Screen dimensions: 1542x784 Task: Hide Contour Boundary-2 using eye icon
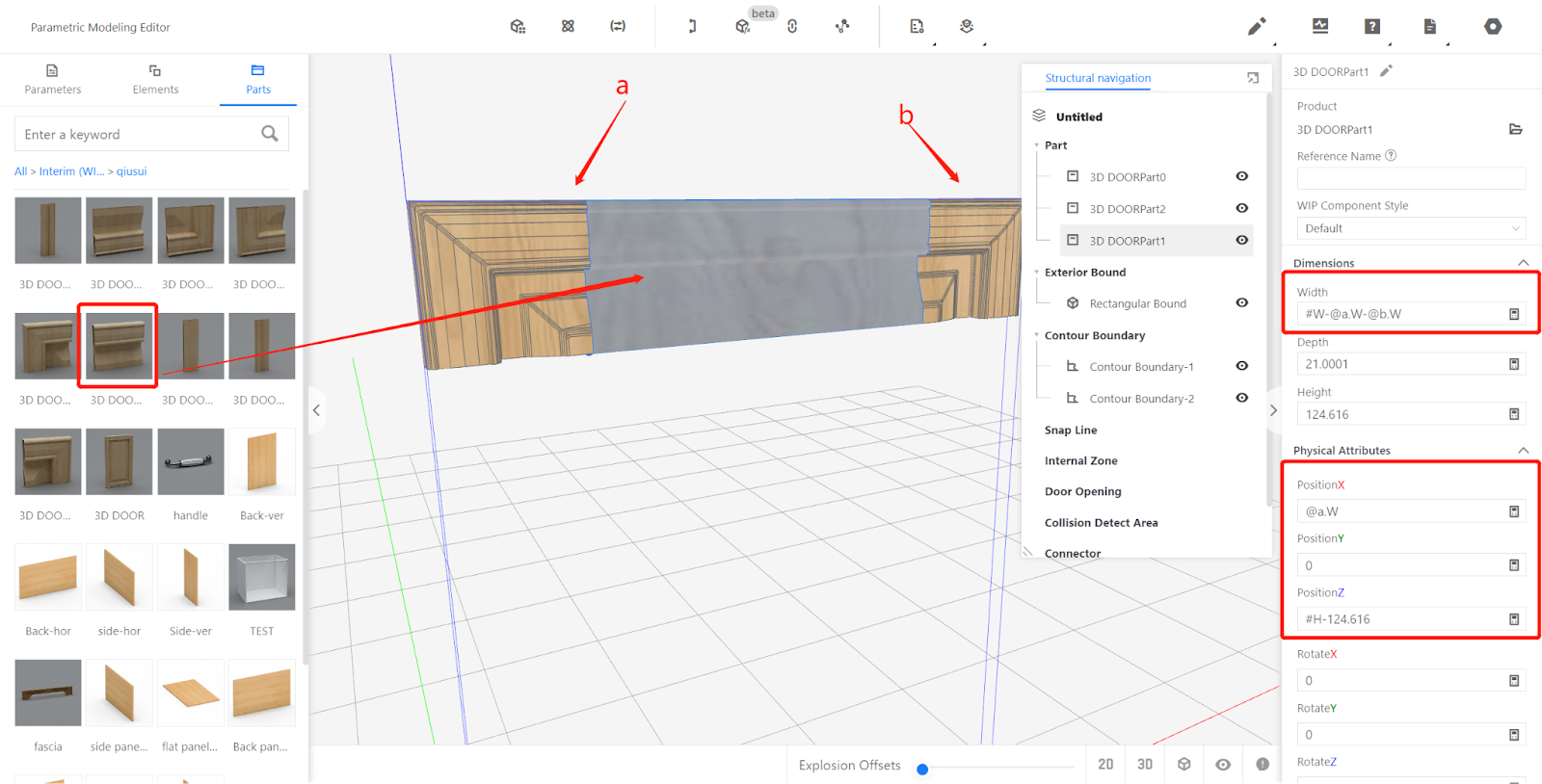[x=1242, y=398]
